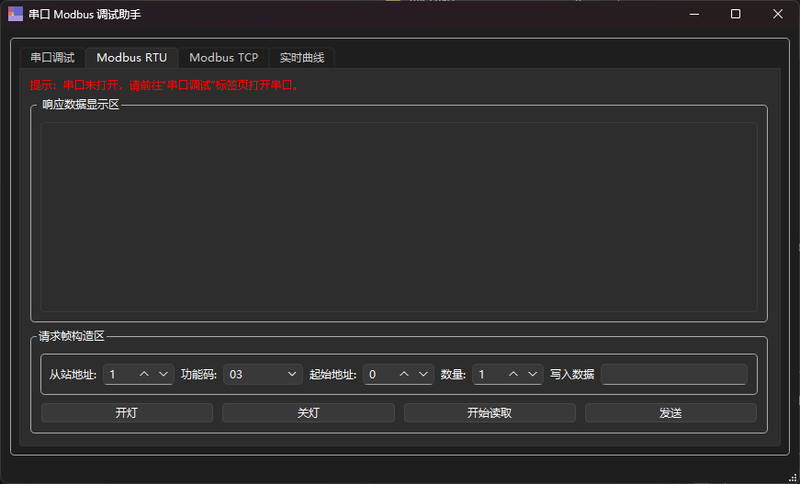Click the 写入数据 label
Viewport: 800px width, 484px height.
pos(572,374)
